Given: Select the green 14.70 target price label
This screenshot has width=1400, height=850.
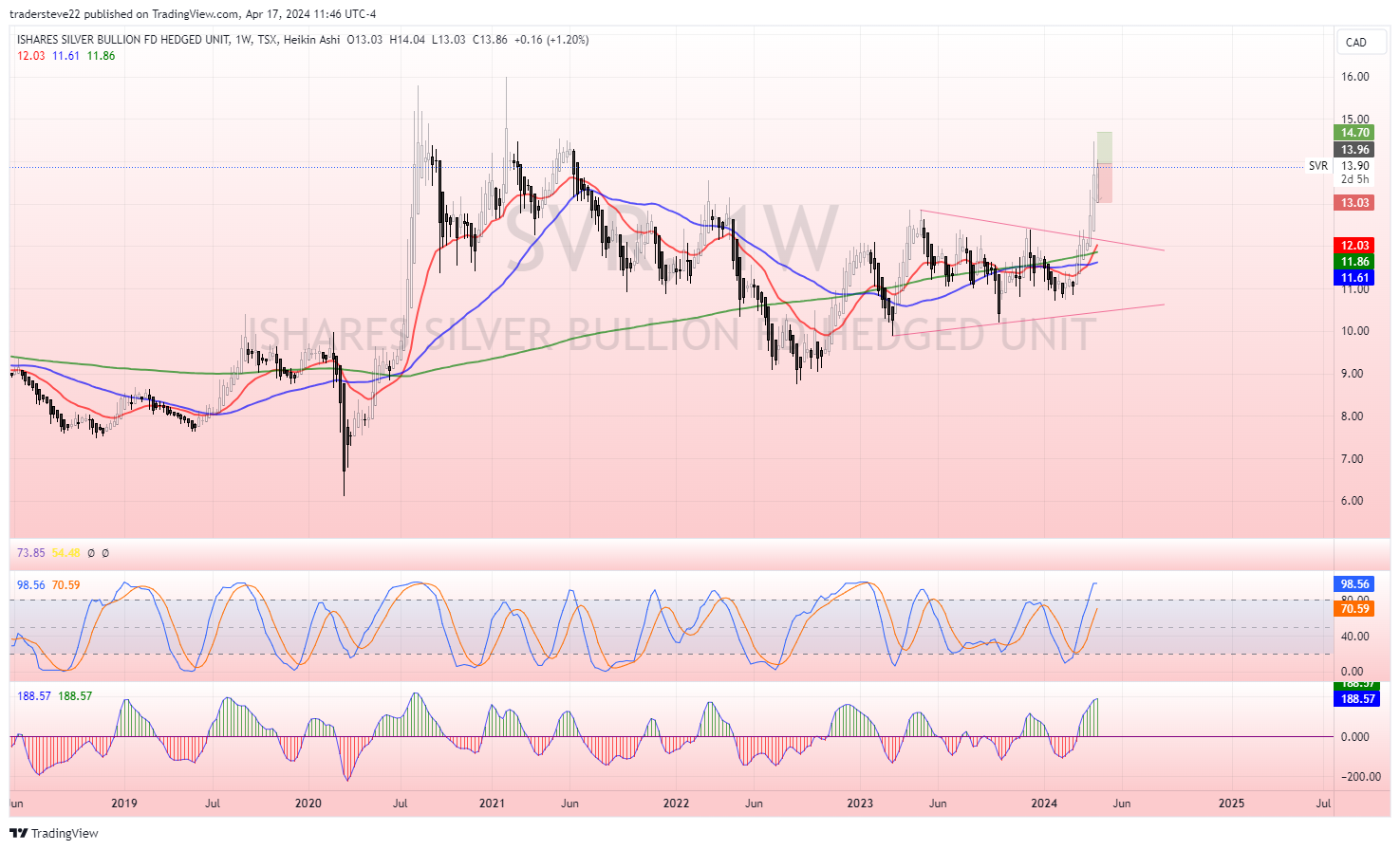Looking at the screenshot, I should (1354, 133).
